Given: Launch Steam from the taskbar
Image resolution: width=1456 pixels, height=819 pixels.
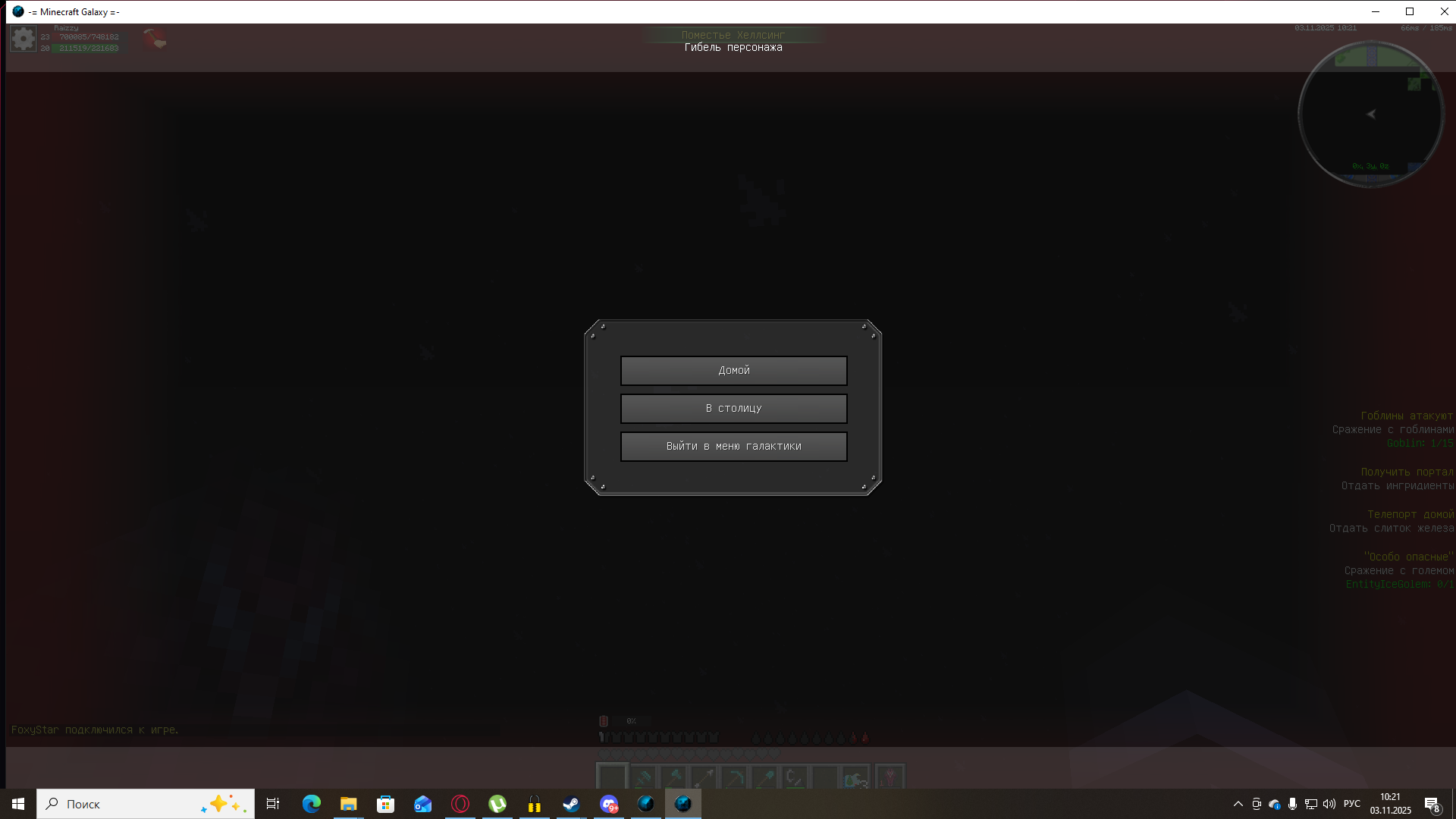Looking at the screenshot, I should [571, 804].
